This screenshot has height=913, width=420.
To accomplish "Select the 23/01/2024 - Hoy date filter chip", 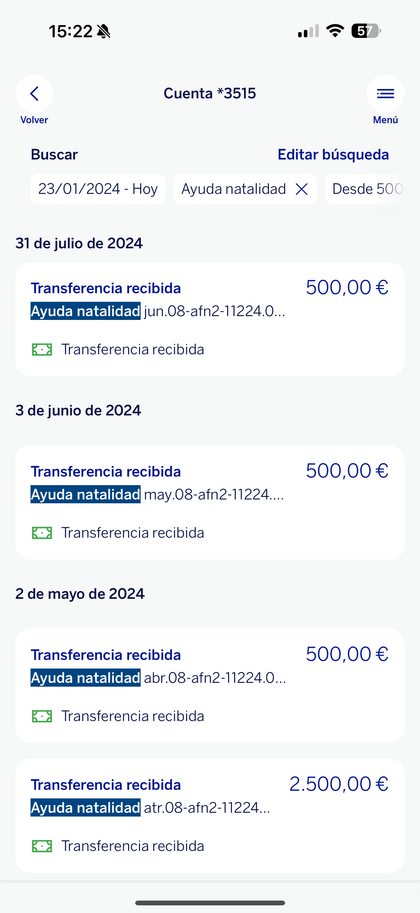I will [x=98, y=189].
